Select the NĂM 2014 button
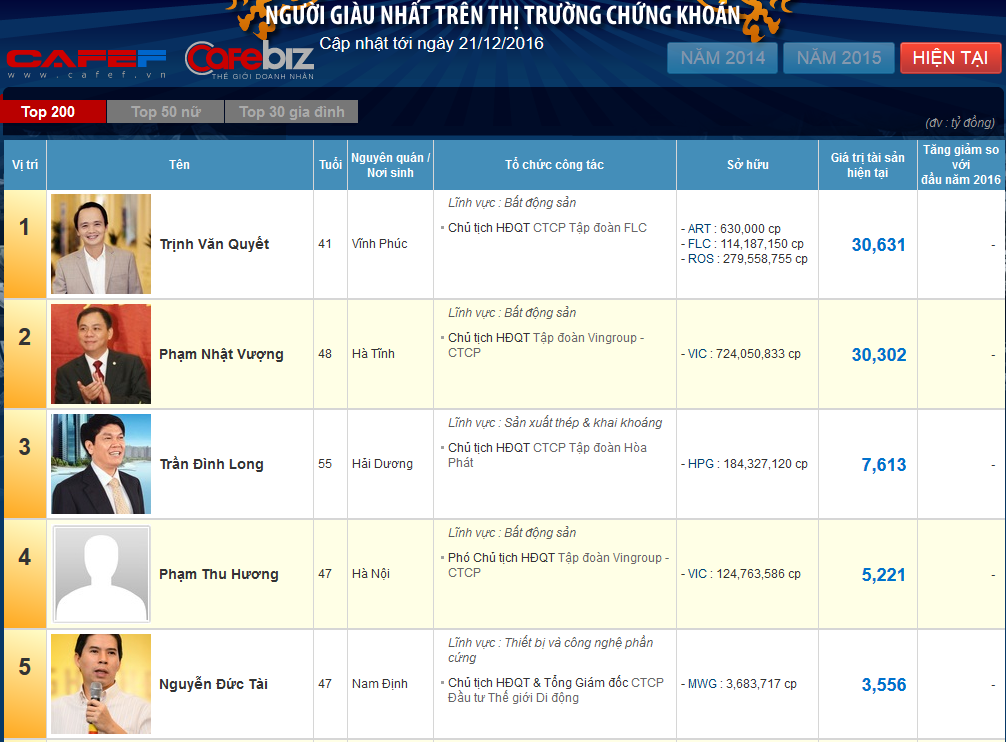The height and width of the screenshot is (742, 1006). pyautogui.click(x=722, y=58)
